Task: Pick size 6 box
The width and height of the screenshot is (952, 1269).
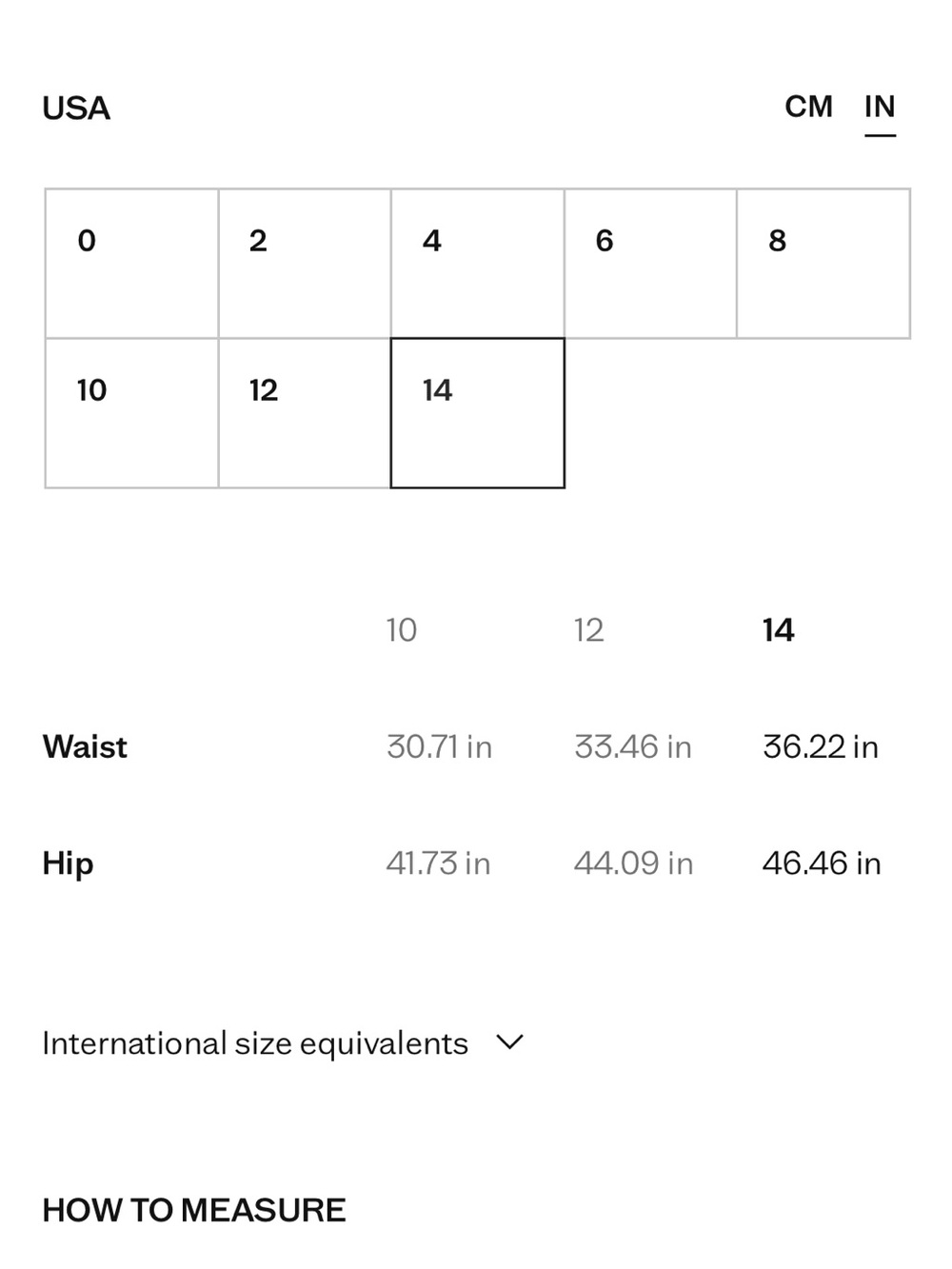Action: [650, 264]
